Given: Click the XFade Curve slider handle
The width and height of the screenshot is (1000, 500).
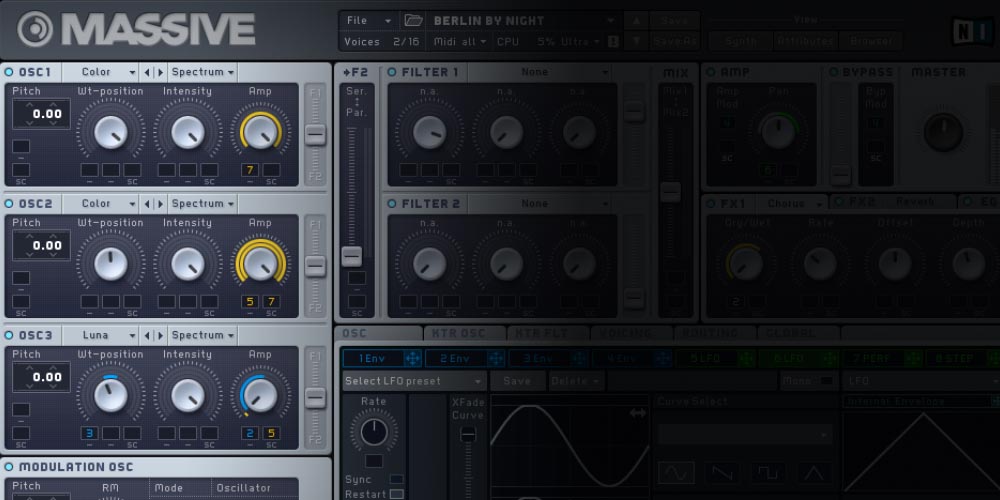Looking at the screenshot, I should point(468,434).
